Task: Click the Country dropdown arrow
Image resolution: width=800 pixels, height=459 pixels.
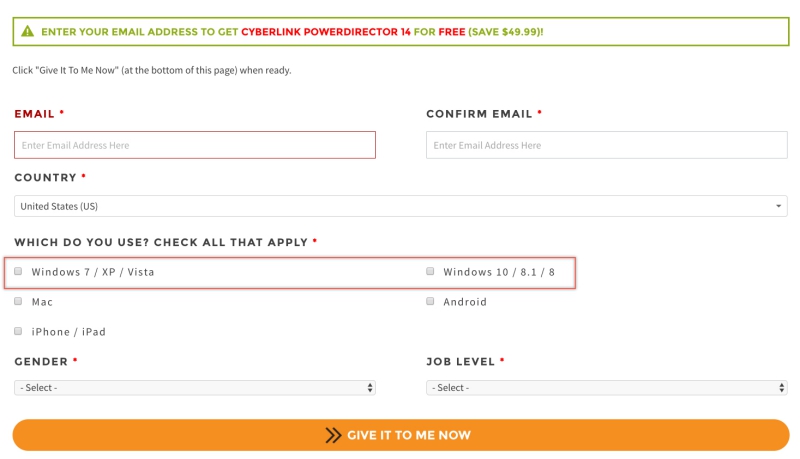Action: coord(779,206)
